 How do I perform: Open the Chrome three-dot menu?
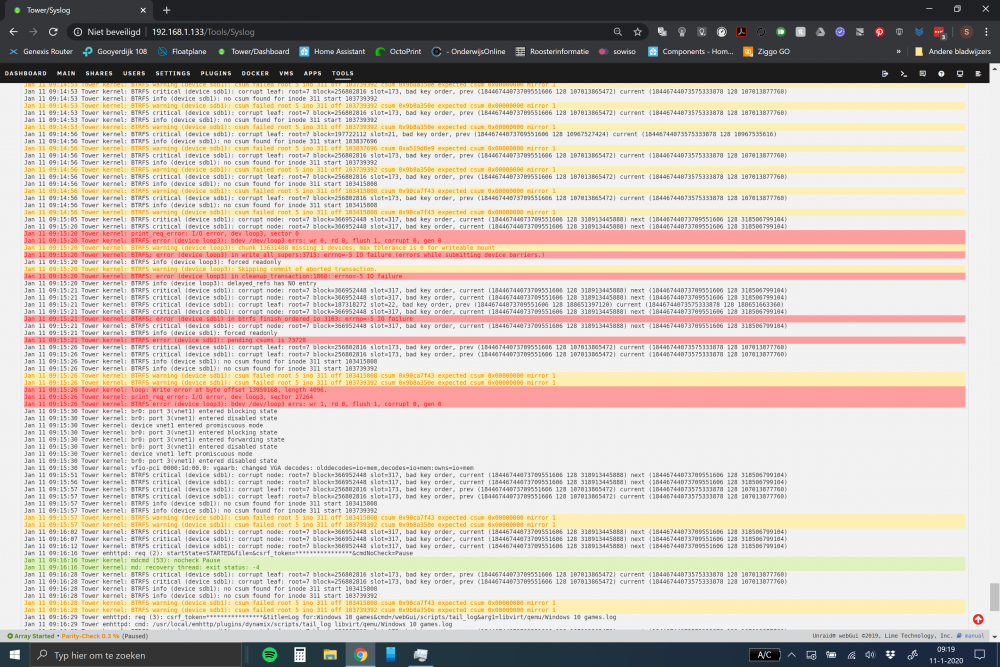pos(986,32)
